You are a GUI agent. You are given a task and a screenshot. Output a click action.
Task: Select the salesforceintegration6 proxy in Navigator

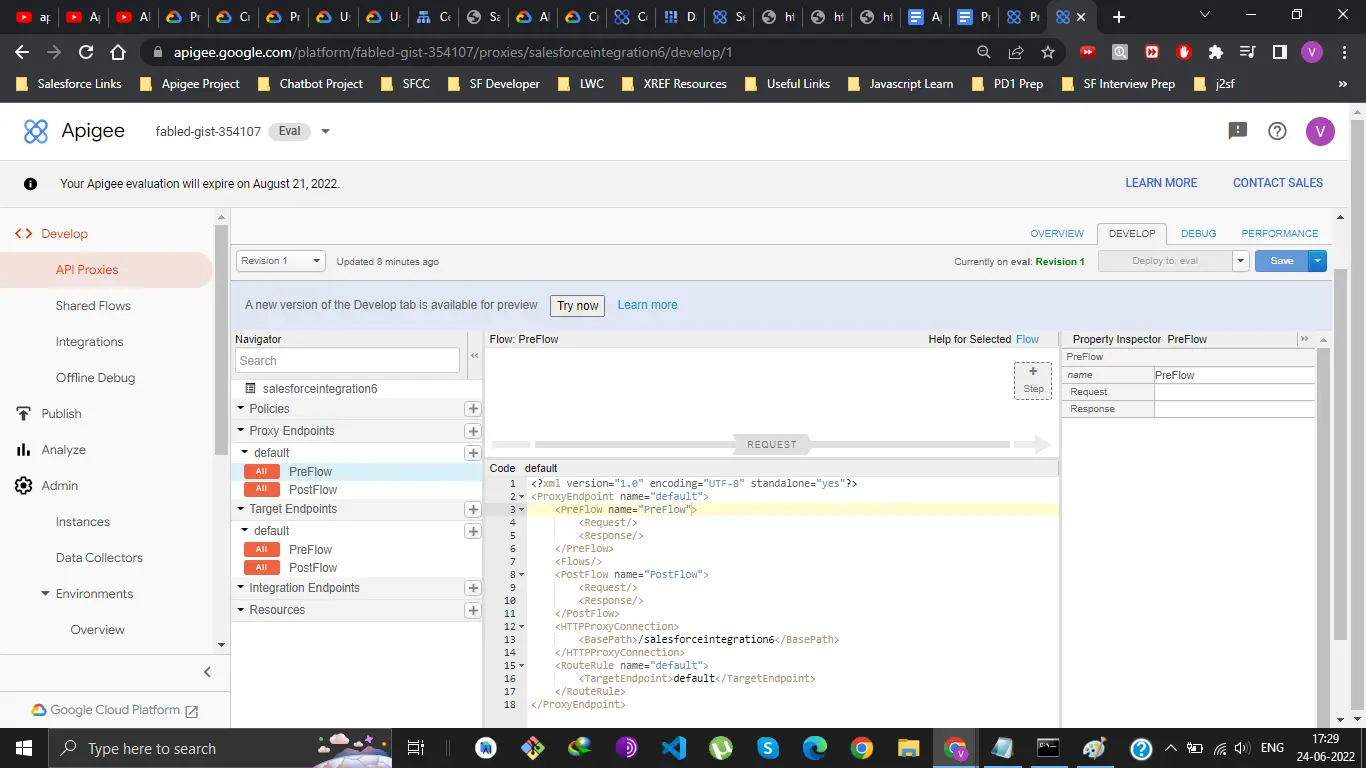320,389
